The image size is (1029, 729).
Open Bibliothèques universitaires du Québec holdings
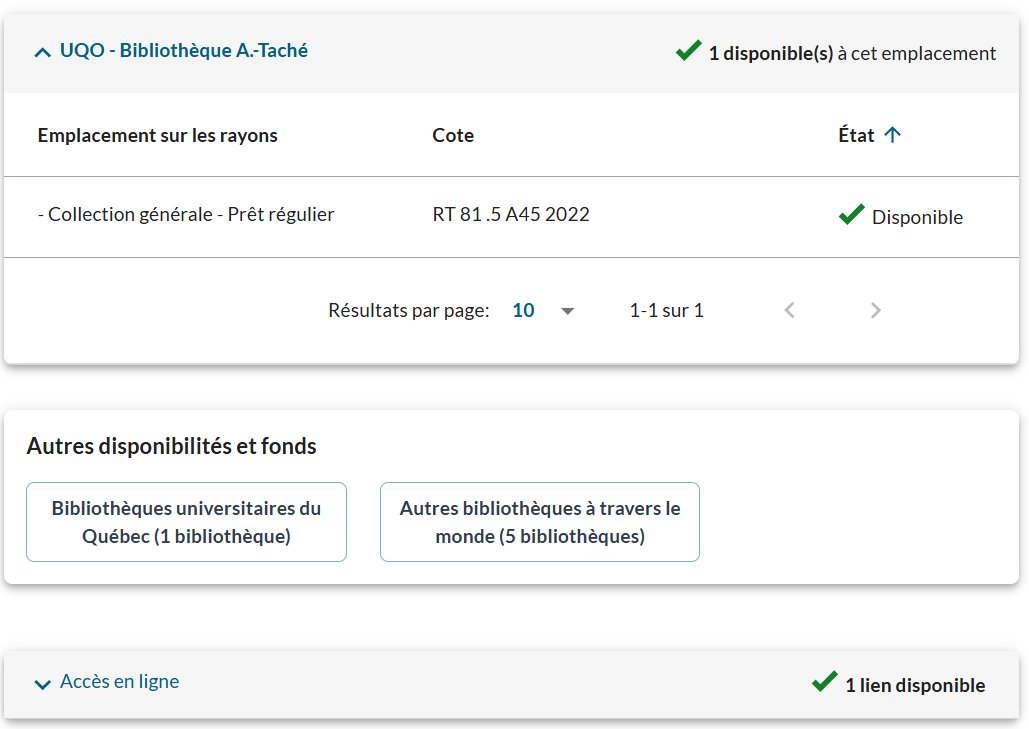tap(186, 522)
